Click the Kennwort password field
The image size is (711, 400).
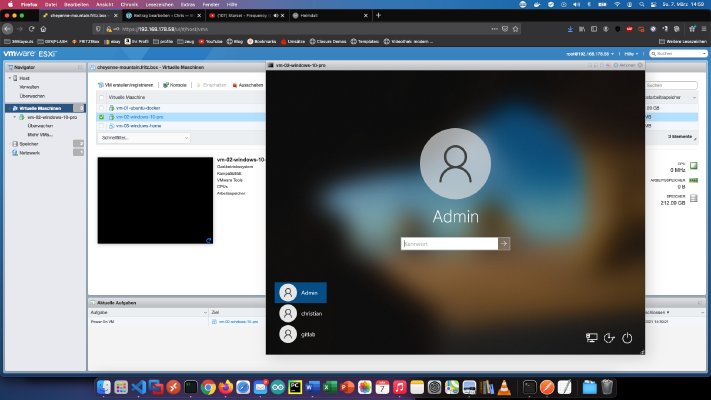449,244
